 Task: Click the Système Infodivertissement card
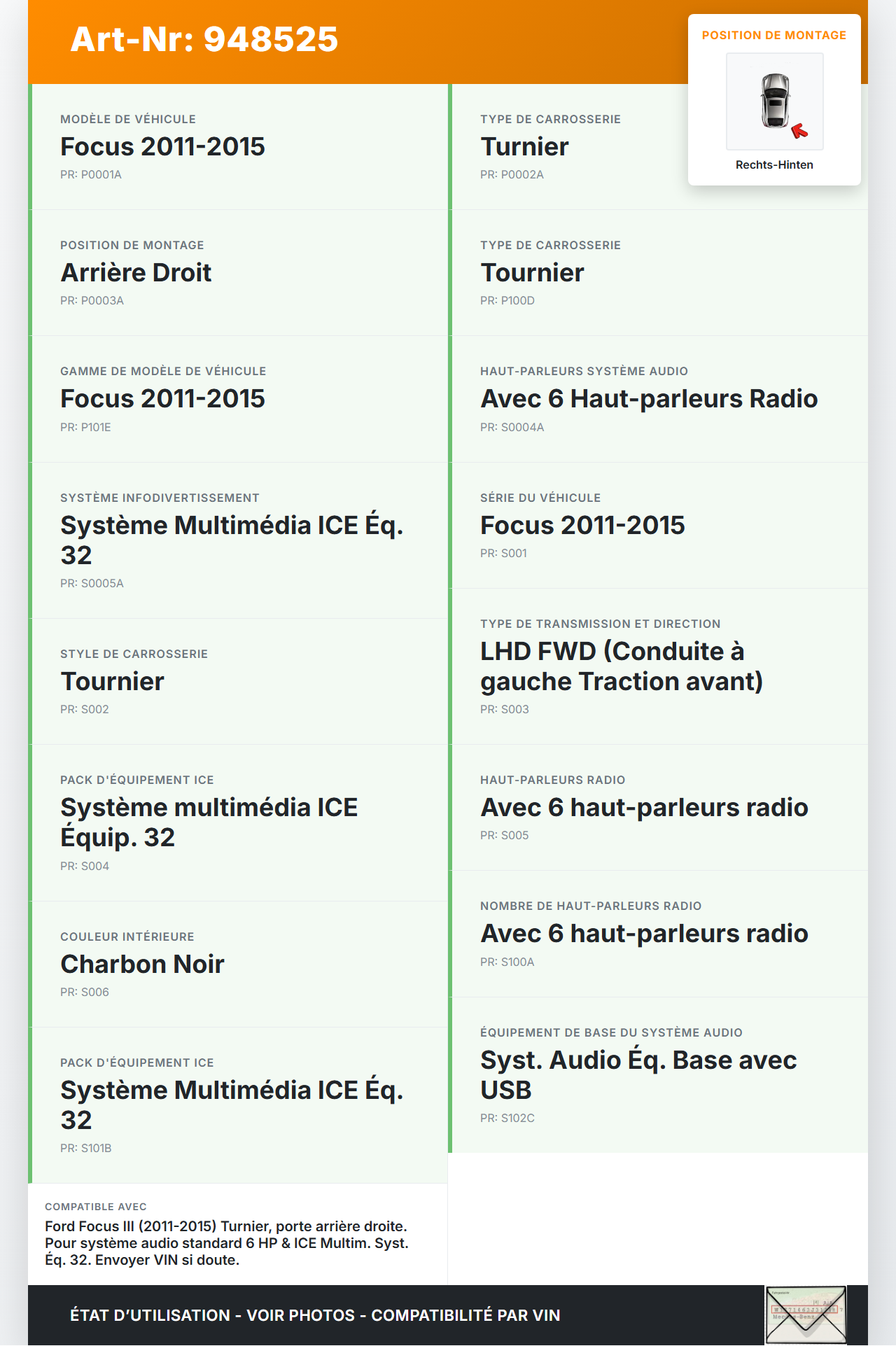point(238,540)
